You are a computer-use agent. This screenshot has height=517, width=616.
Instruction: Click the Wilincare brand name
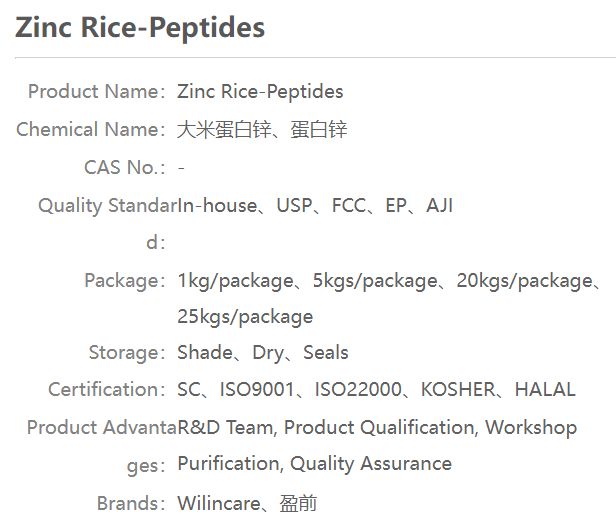click(x=219, y=503)
